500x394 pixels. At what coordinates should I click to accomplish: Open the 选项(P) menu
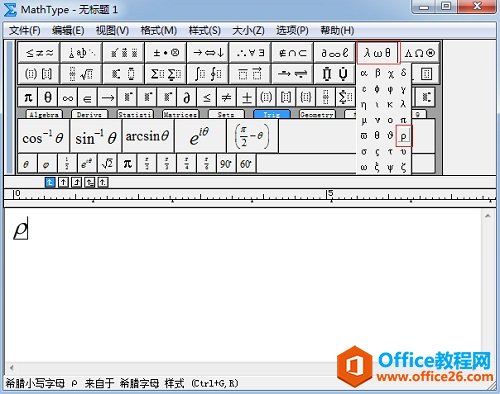292,31
